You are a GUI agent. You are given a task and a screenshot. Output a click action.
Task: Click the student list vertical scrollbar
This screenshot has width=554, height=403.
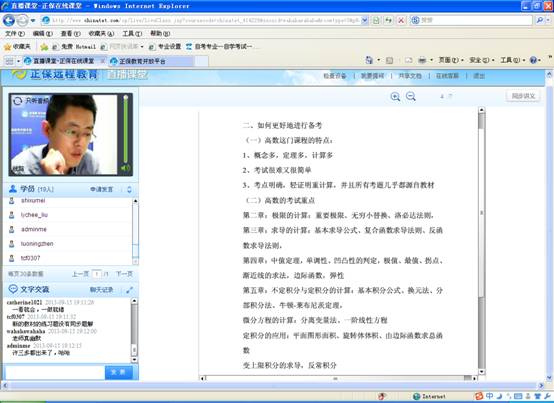click(135, 231)
